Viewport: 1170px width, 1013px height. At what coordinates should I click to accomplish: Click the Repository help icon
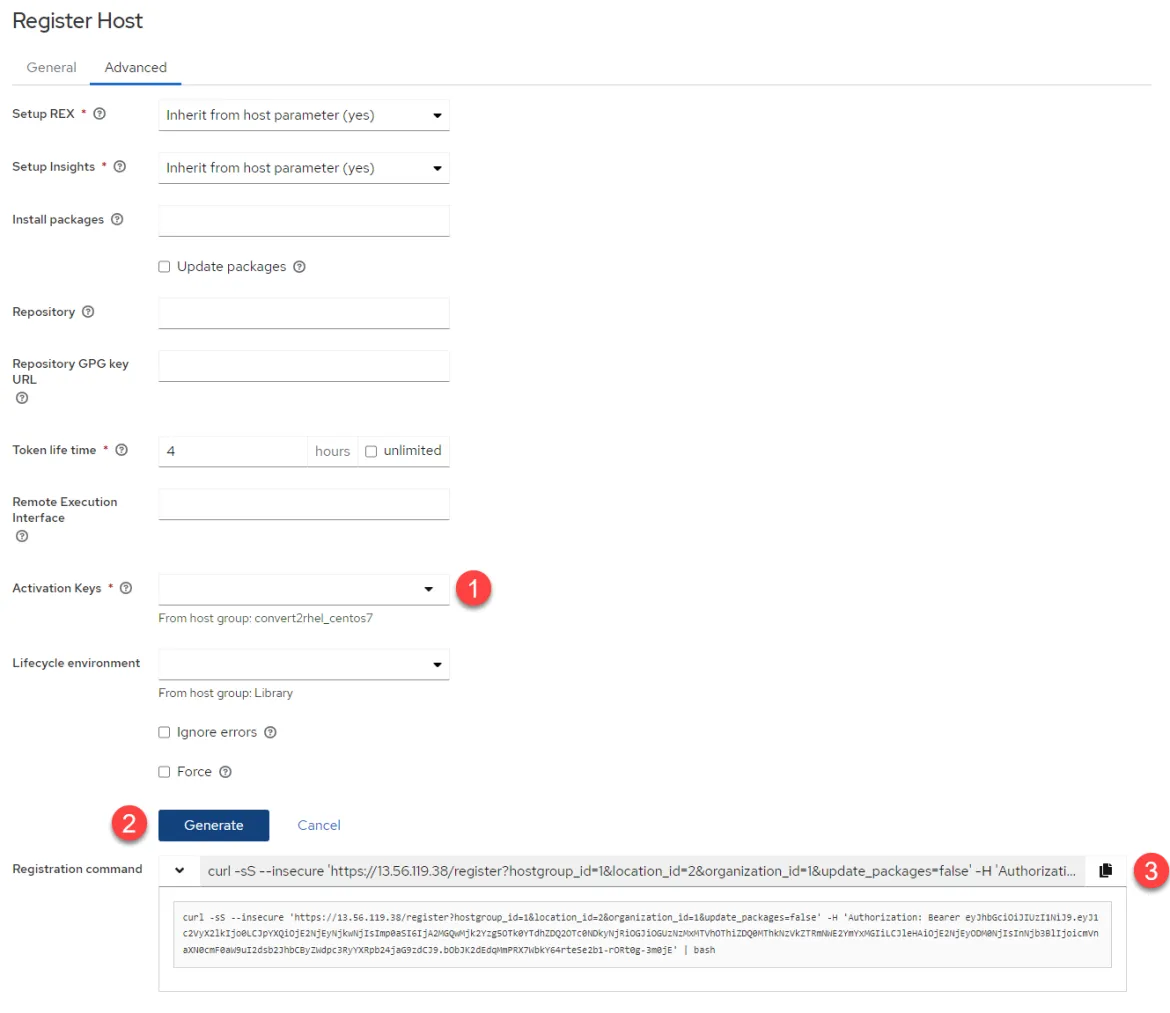point(88,311)
